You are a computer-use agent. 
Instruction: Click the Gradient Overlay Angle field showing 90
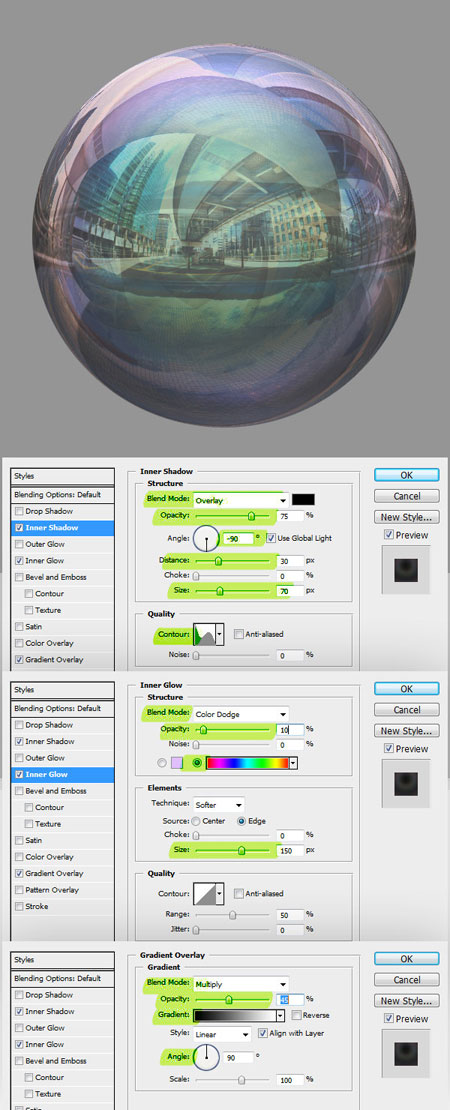coord(238,1058)
